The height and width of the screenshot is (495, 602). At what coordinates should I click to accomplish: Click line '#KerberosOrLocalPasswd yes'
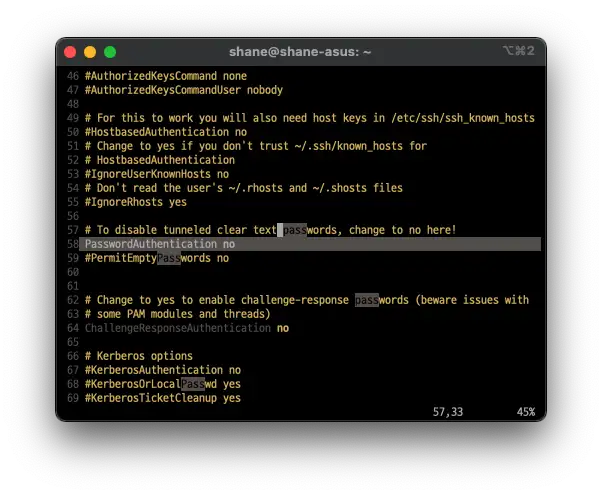click(163, 384)
